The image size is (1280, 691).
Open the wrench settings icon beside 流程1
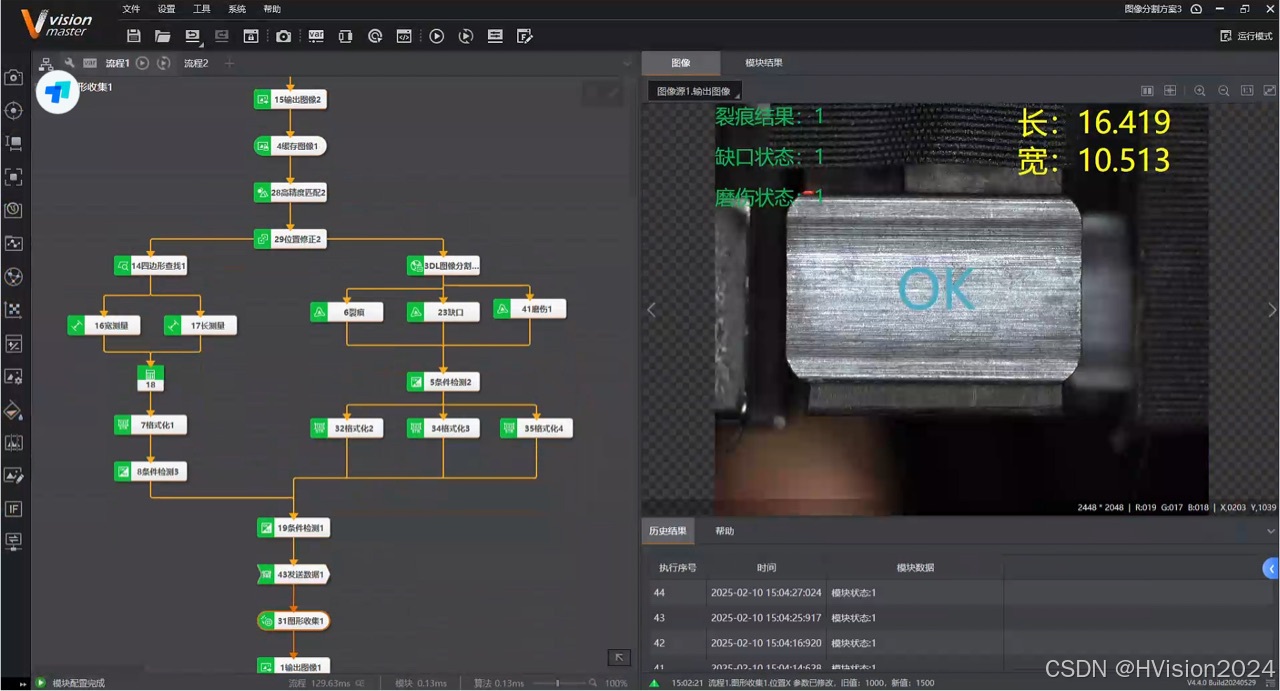pyautogui.click(x=69, y=63)
